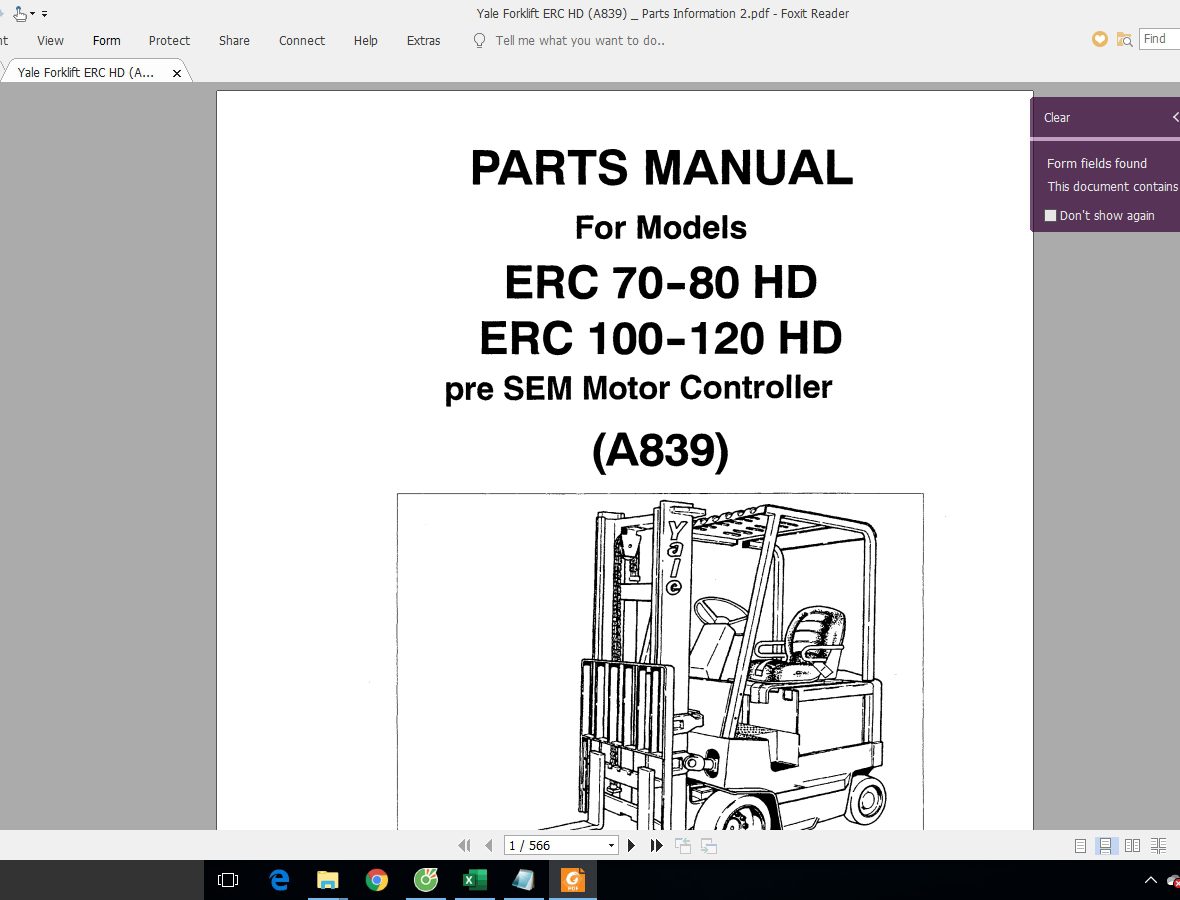This screenshot has height=900, width=1180.
Task: Open the Form ribbon tab
Action: tap(106, 41)
